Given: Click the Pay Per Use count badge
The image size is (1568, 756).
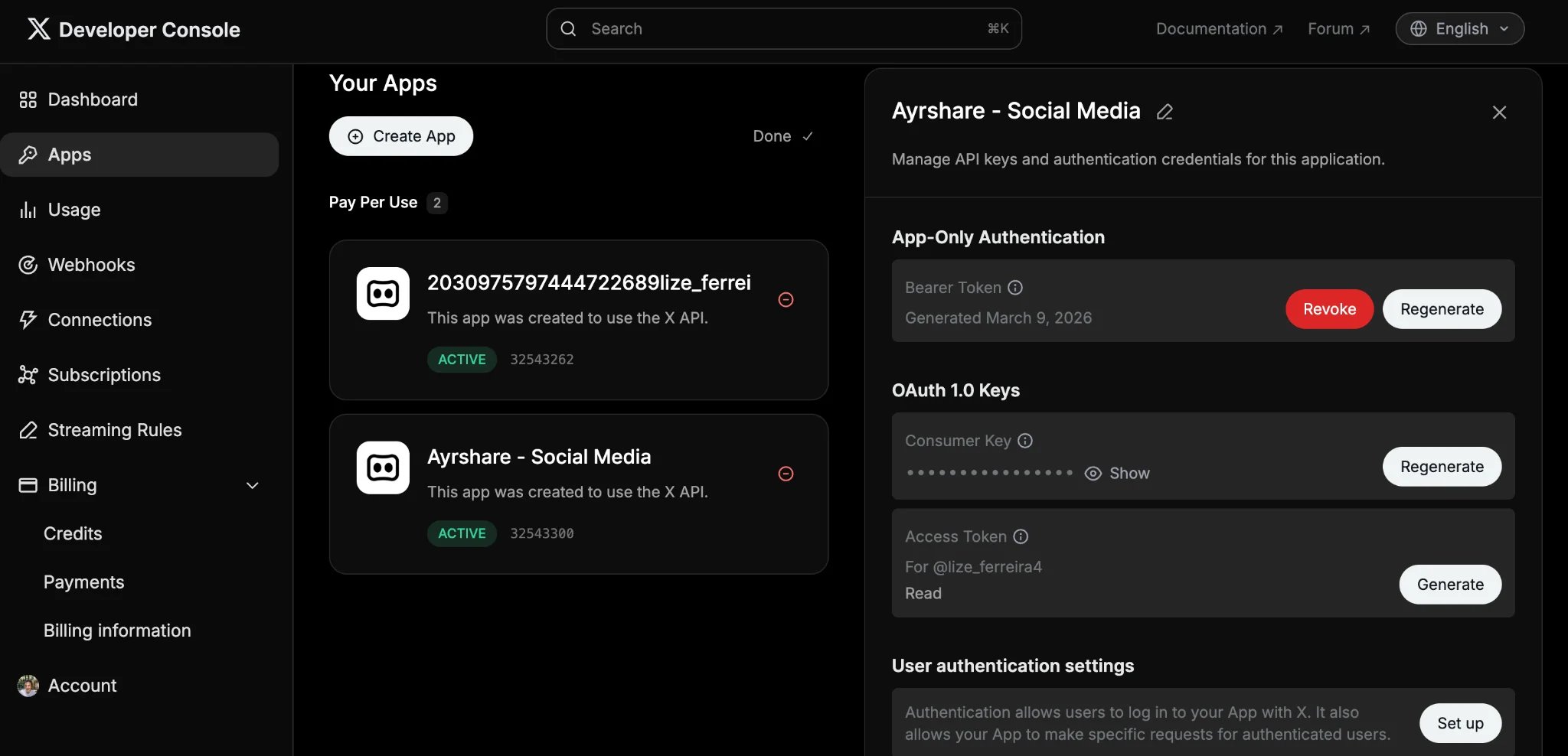Looking at the screenshot, I should [x=437, y=203].
